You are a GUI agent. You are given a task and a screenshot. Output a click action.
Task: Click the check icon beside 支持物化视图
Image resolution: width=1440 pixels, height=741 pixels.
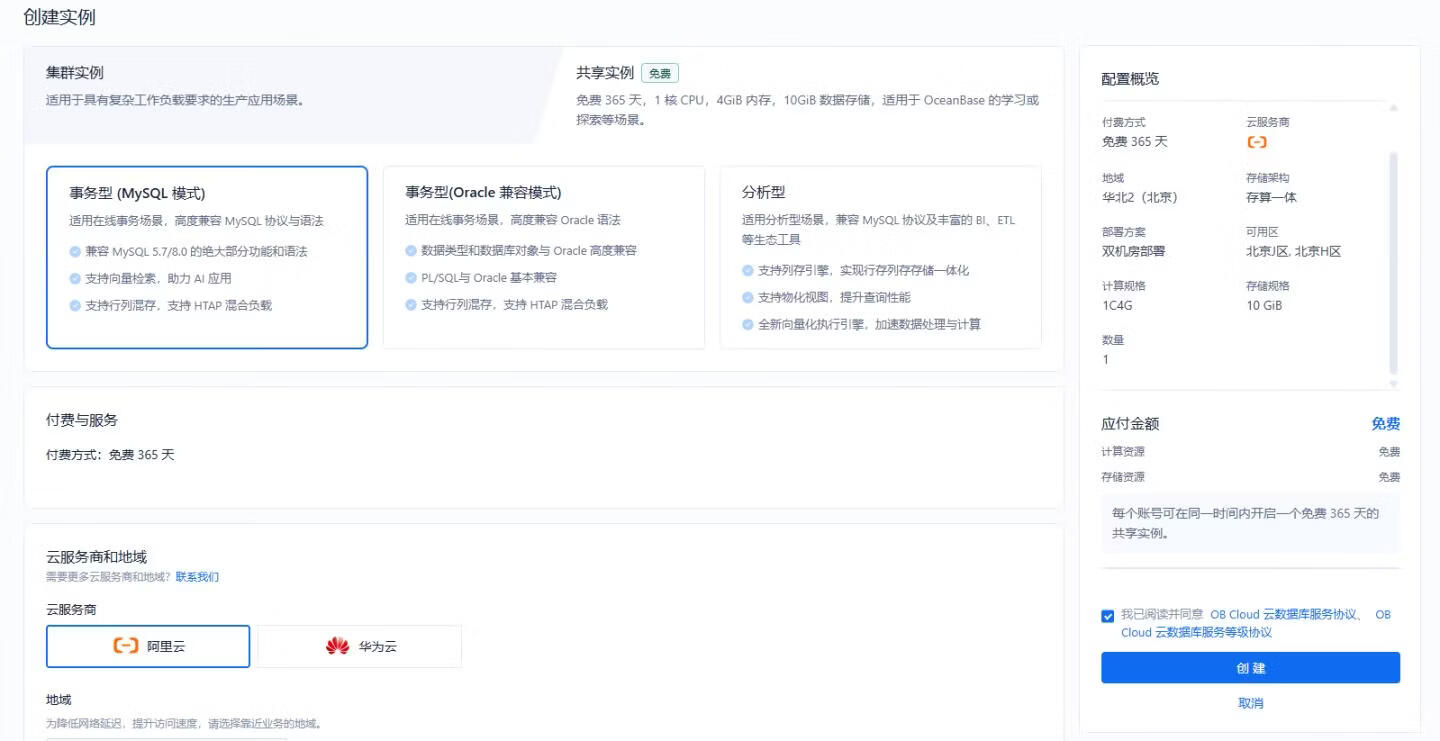(x=748, y=298)
